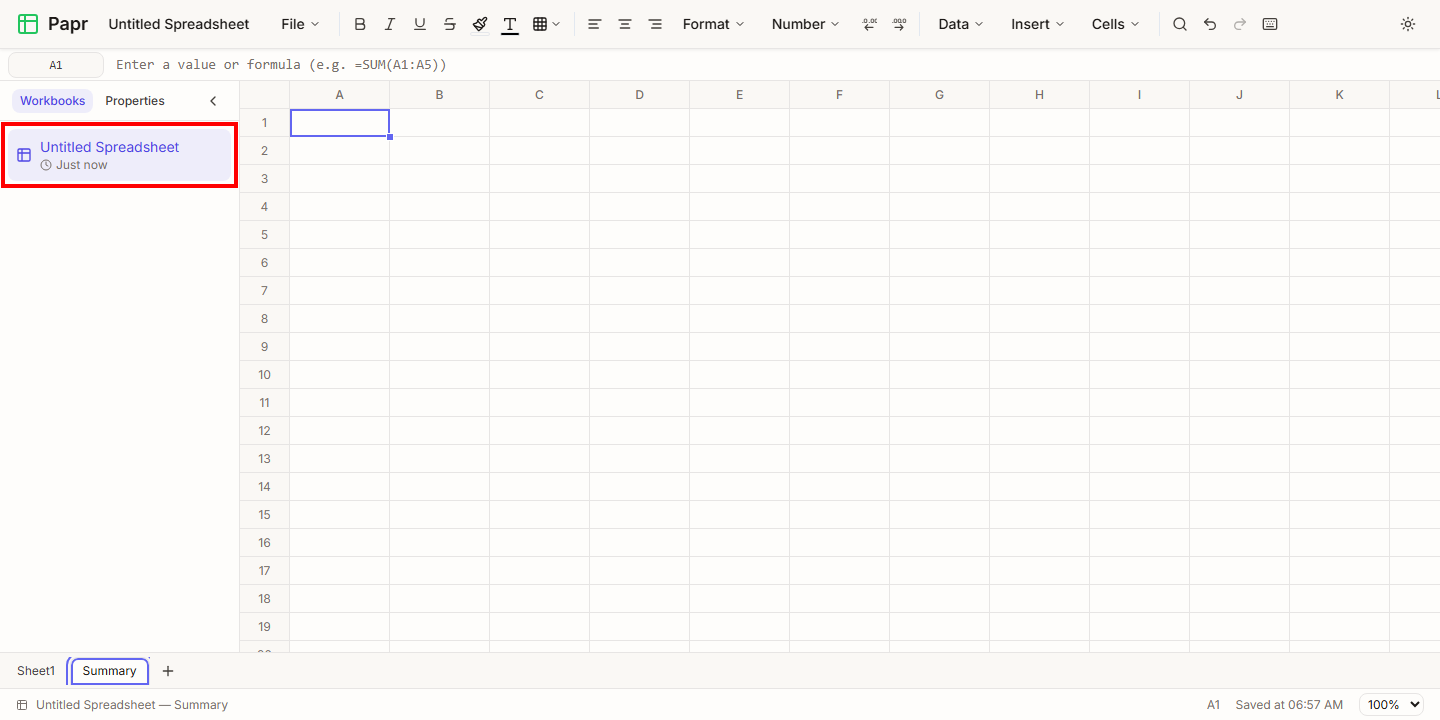Image resolution: width=1440 pixels, height=720 pixels.
Task: Toggle strikethrough formatting
Action: click(x=450, y=24)
